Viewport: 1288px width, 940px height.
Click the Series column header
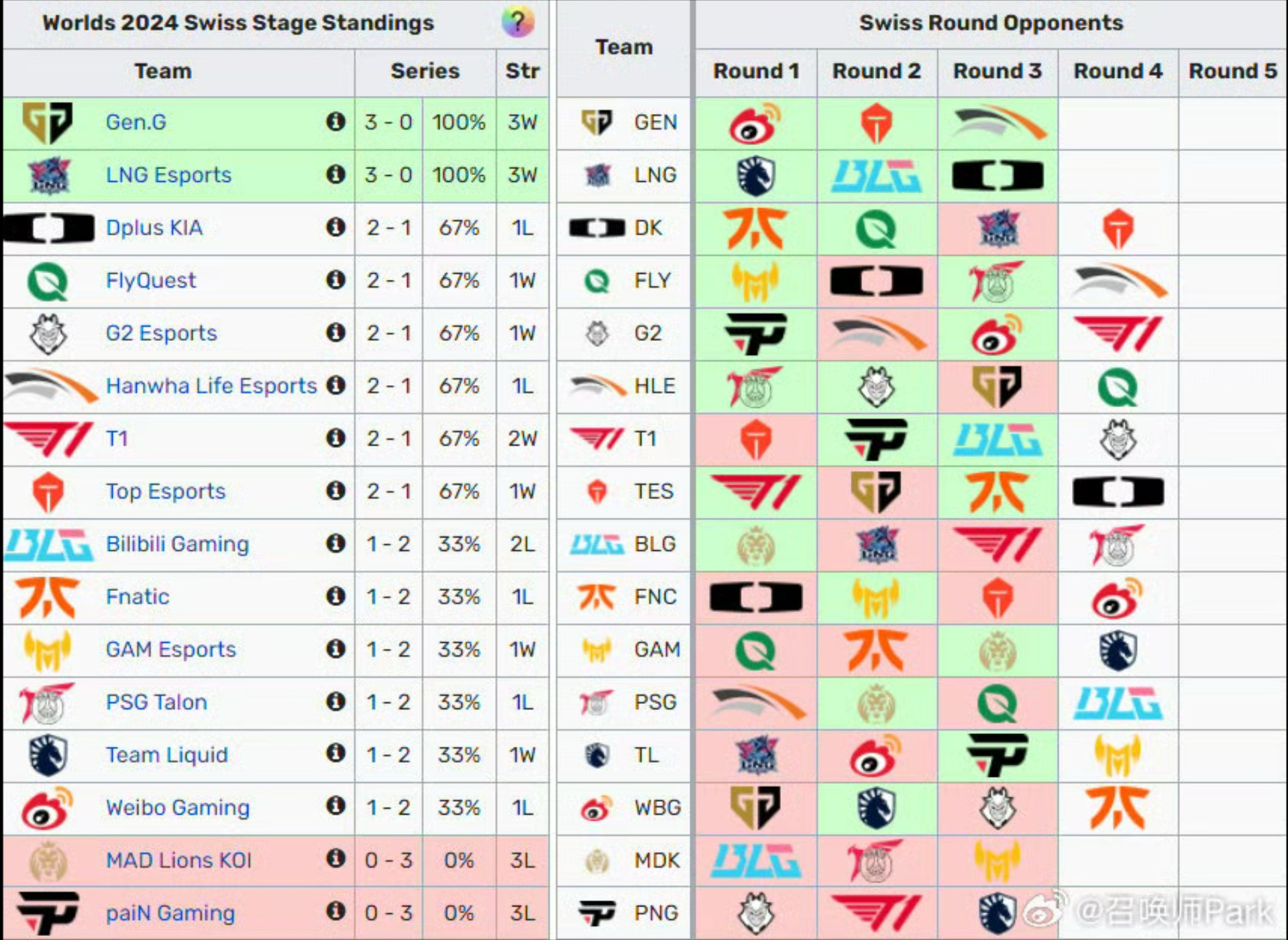pyautogui.click(x=425, y=71)
